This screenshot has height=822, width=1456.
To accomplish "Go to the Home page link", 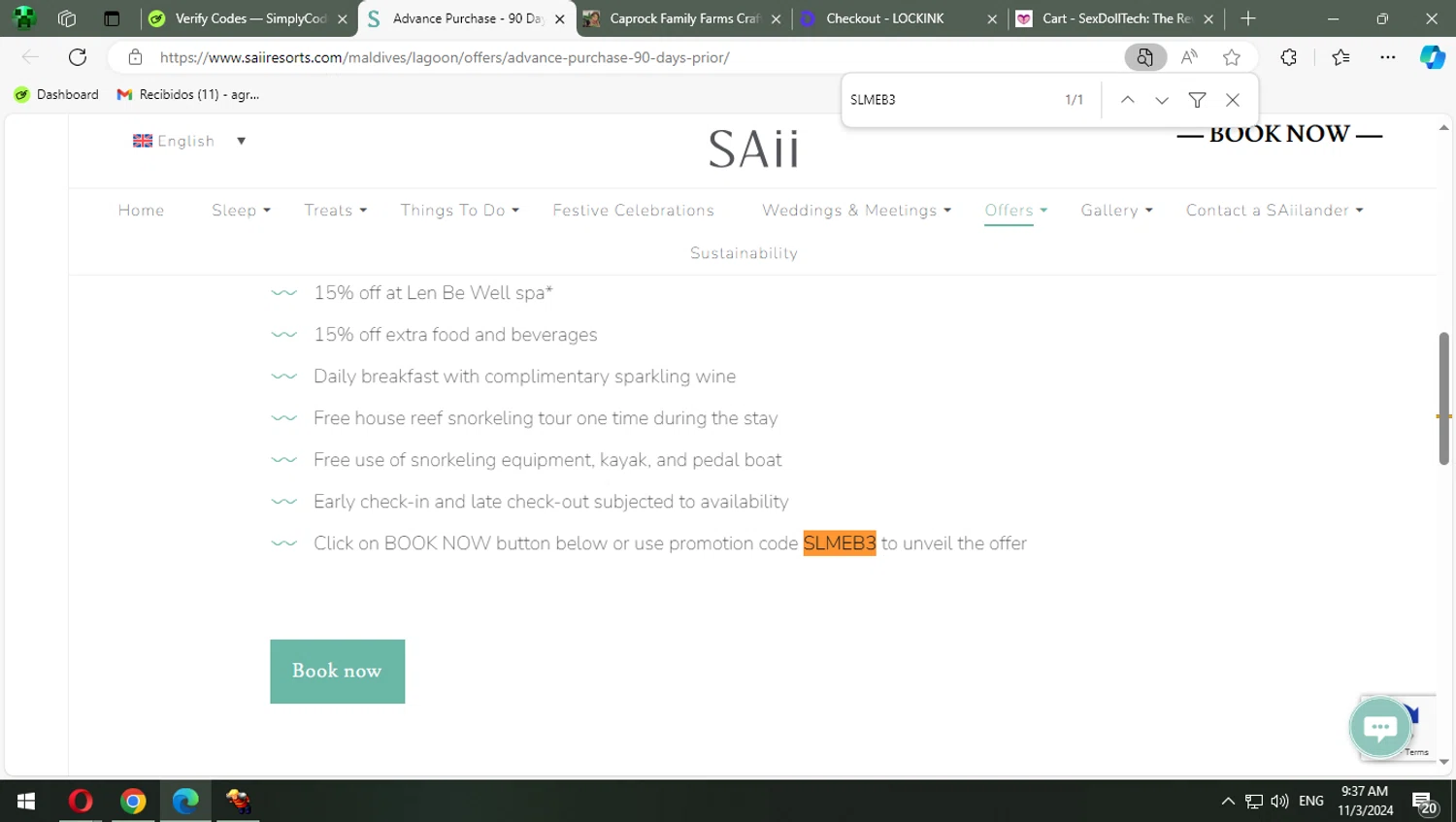I will coord(142,211).
